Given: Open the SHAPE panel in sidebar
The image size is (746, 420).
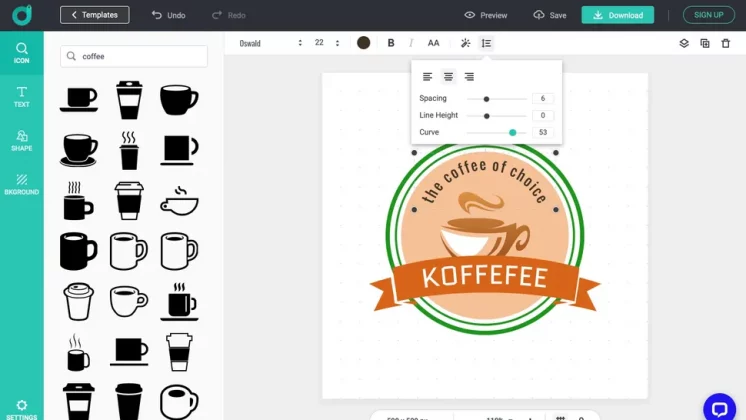Looking at the screenshot, I should 21,140.
